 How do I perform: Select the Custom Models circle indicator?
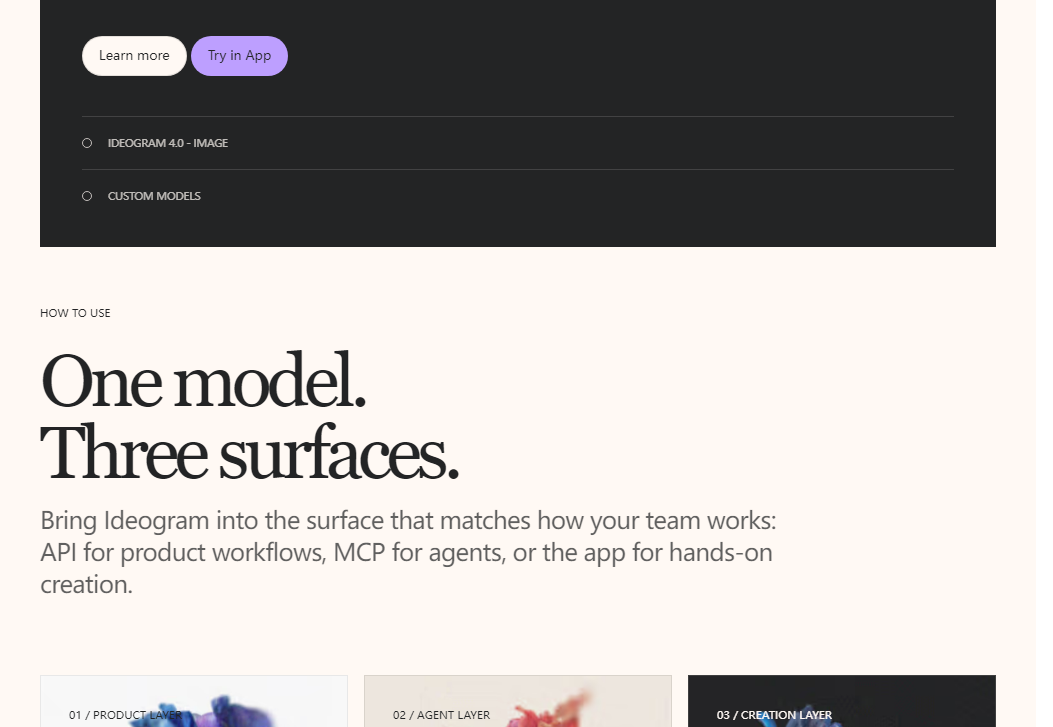pos(87,196)
